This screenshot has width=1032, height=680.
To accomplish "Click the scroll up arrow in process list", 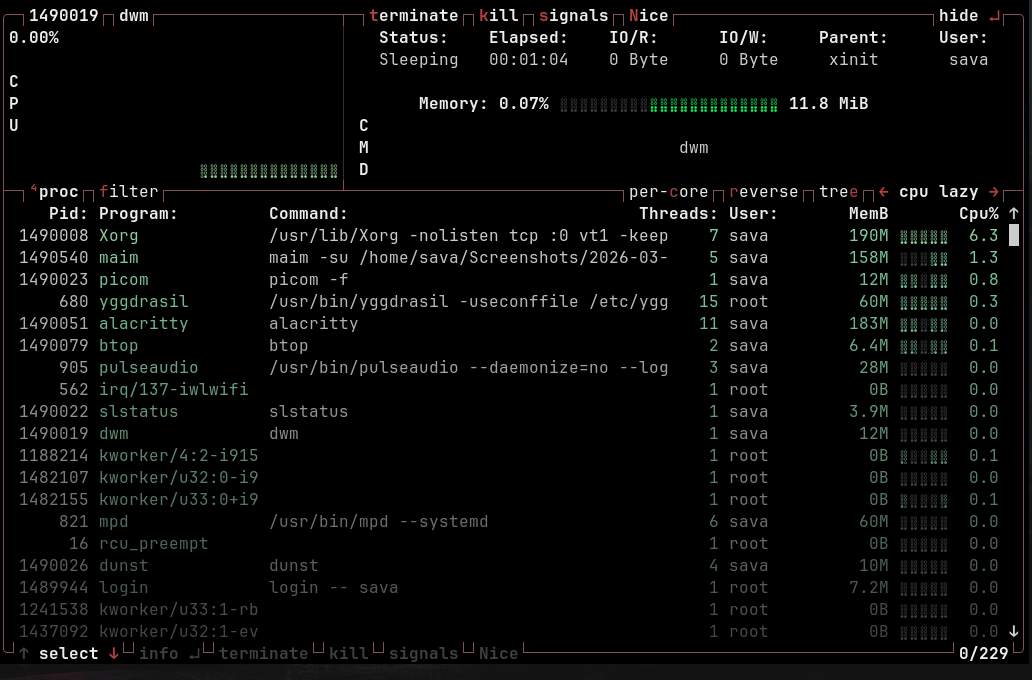I will click(1013, 214).
